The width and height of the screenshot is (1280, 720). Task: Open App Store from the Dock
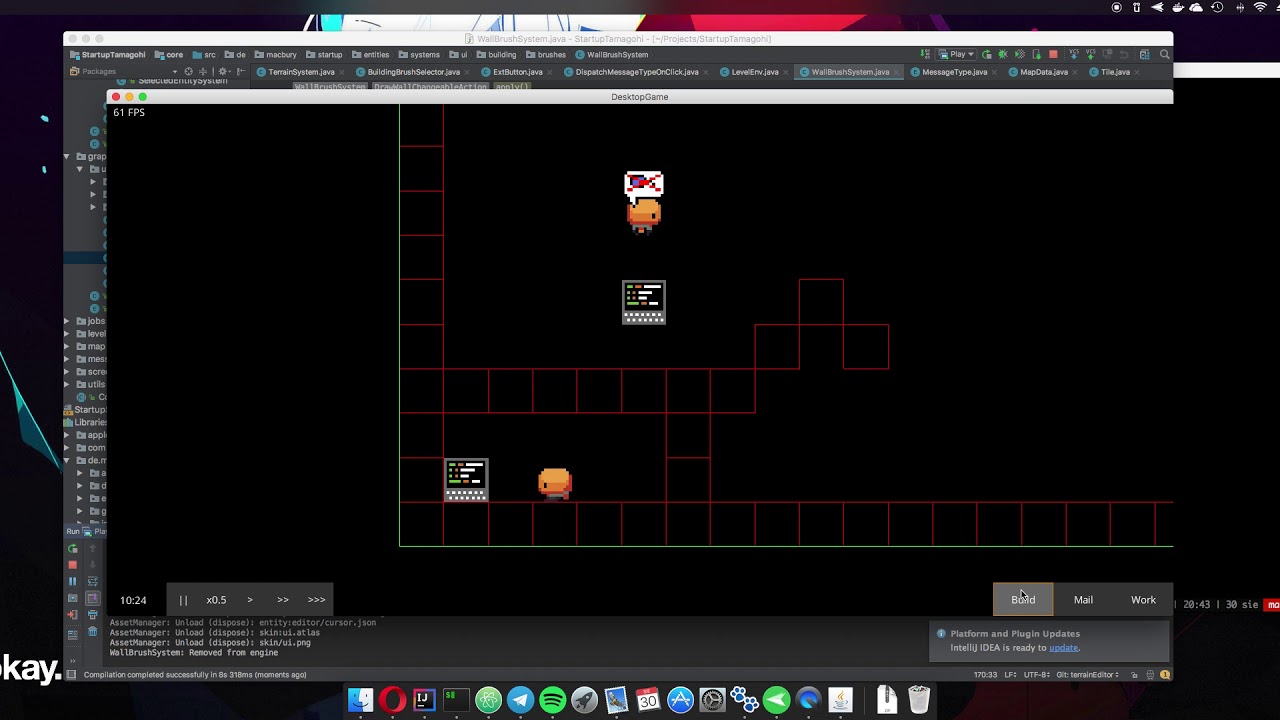pos(680,700)
